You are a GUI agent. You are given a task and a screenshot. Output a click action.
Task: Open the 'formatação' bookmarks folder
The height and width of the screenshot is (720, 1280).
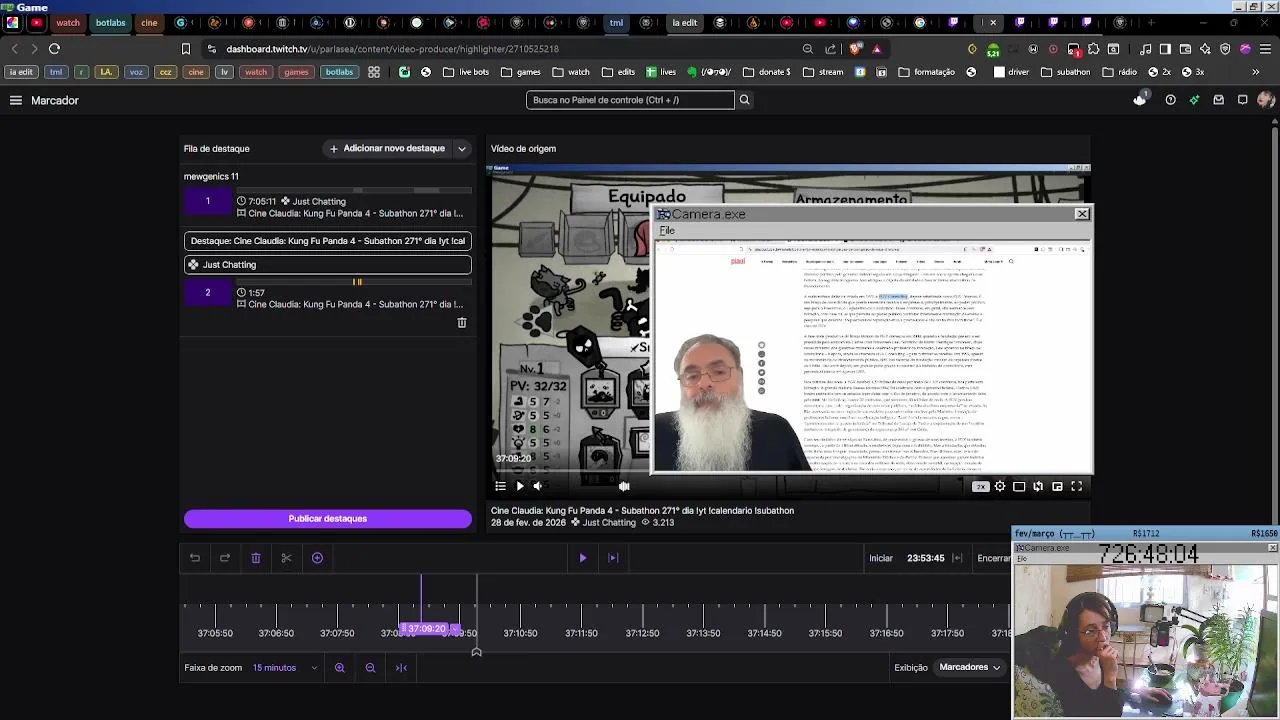(x=927, y=72)
